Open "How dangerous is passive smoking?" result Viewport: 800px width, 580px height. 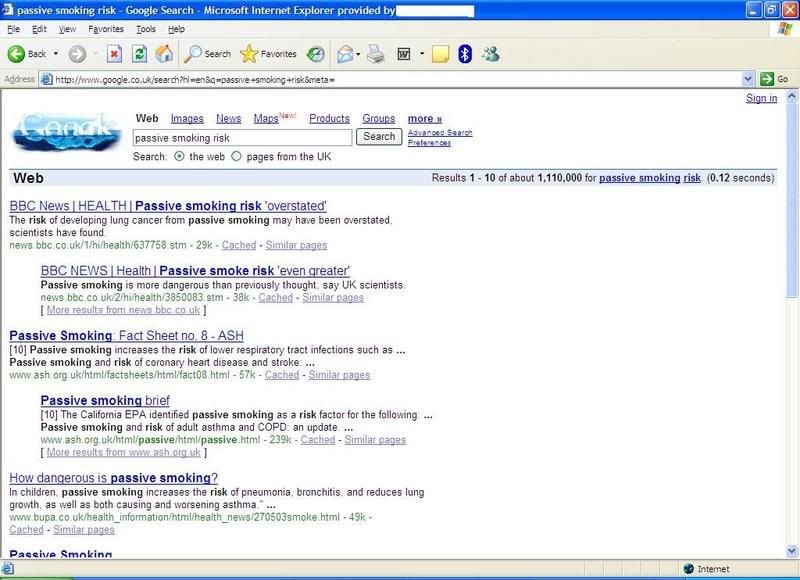pos(114,478)
